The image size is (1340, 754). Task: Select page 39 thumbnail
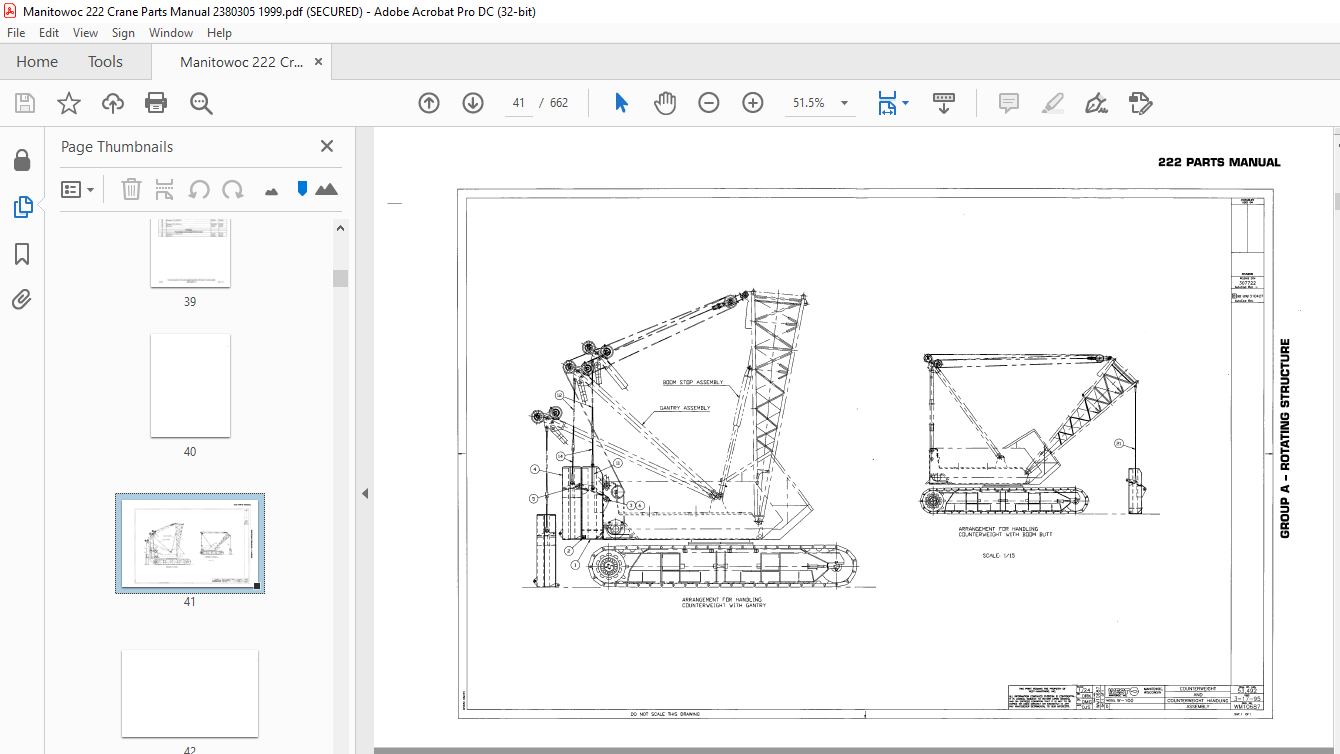pos(190,254)
